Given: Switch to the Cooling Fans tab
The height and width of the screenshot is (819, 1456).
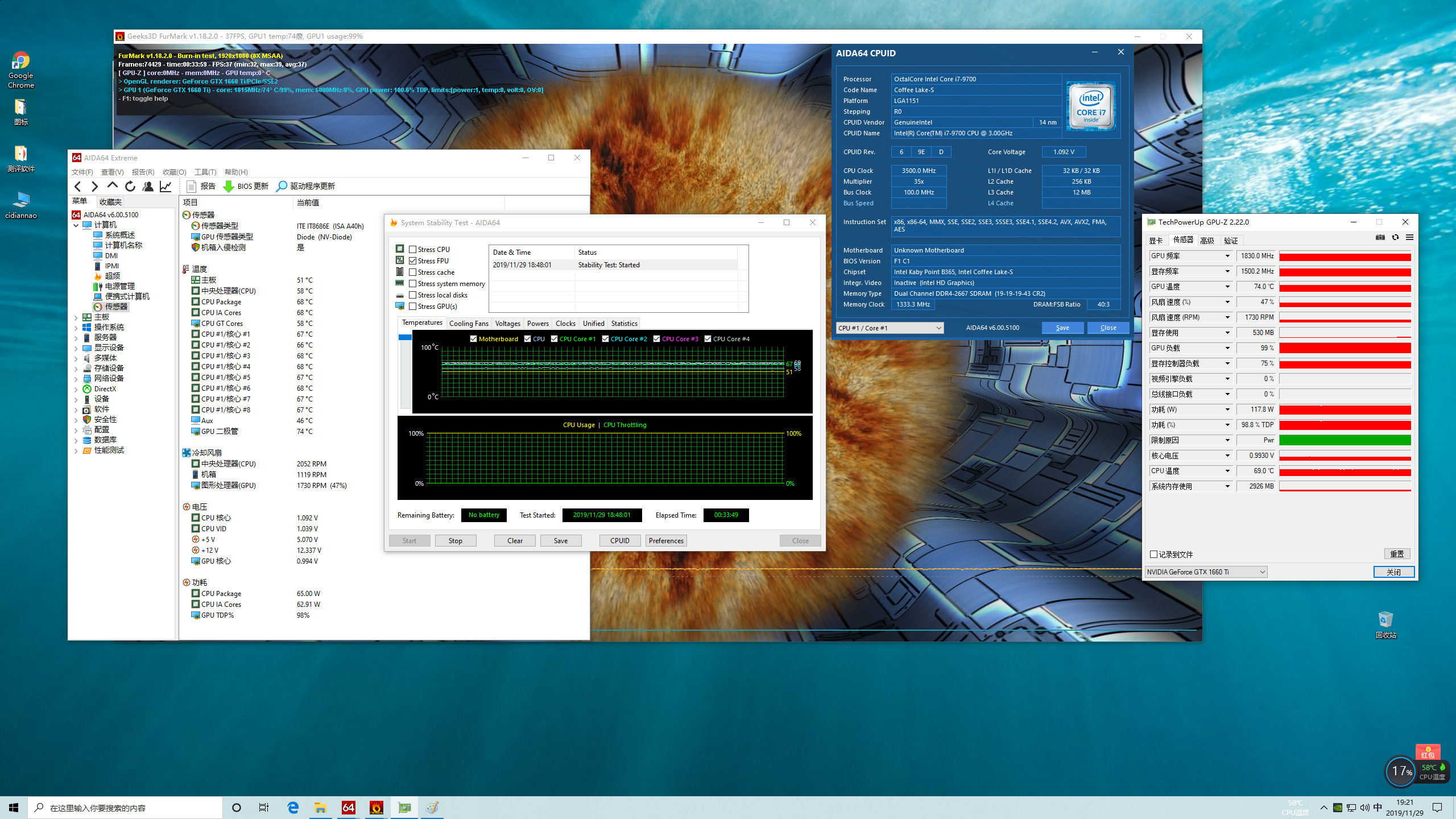Looking at the screenshot, I should 468,323.
